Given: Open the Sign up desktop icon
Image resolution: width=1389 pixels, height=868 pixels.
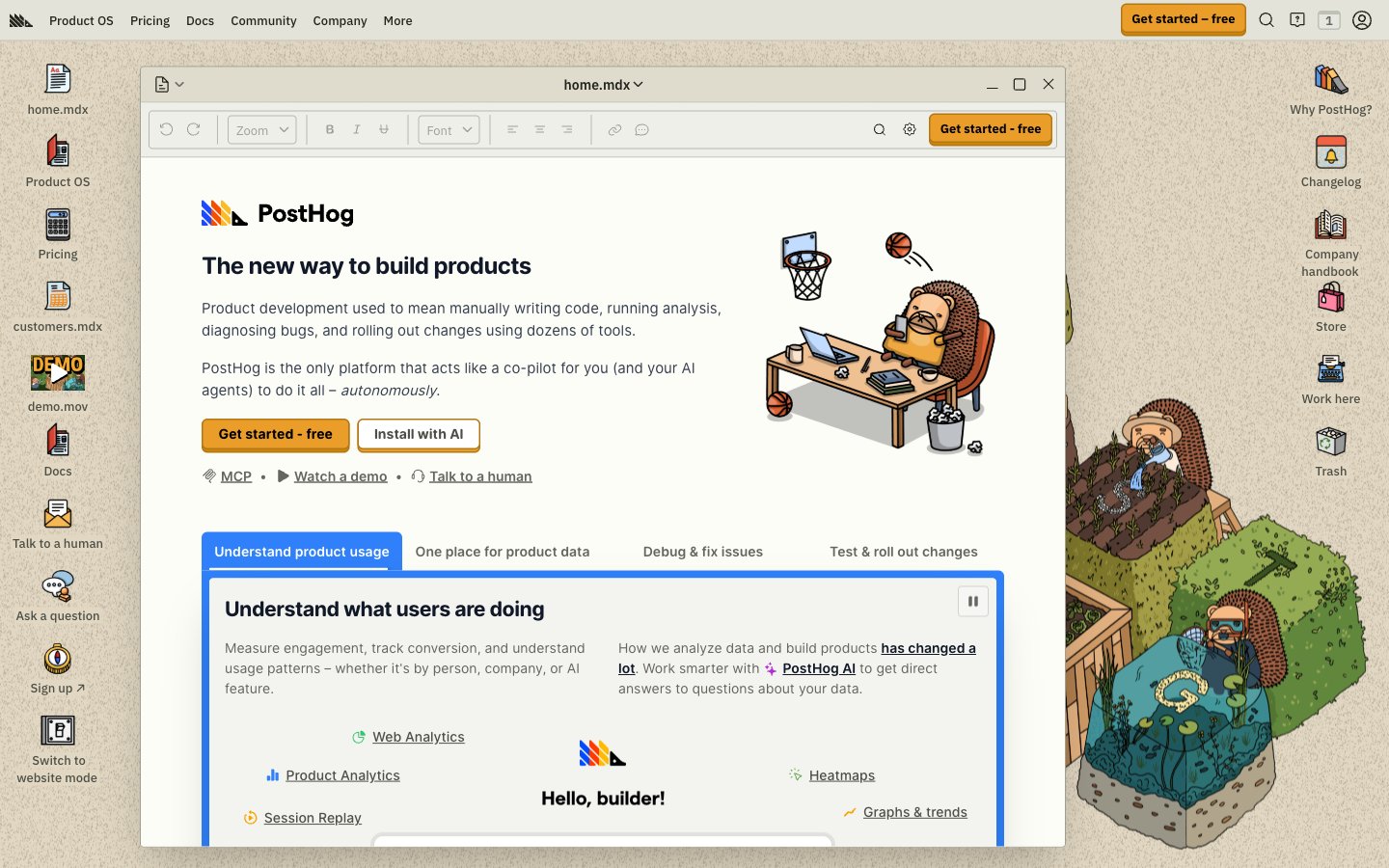Looking at the screenshot, I should (x=58, y=668).
